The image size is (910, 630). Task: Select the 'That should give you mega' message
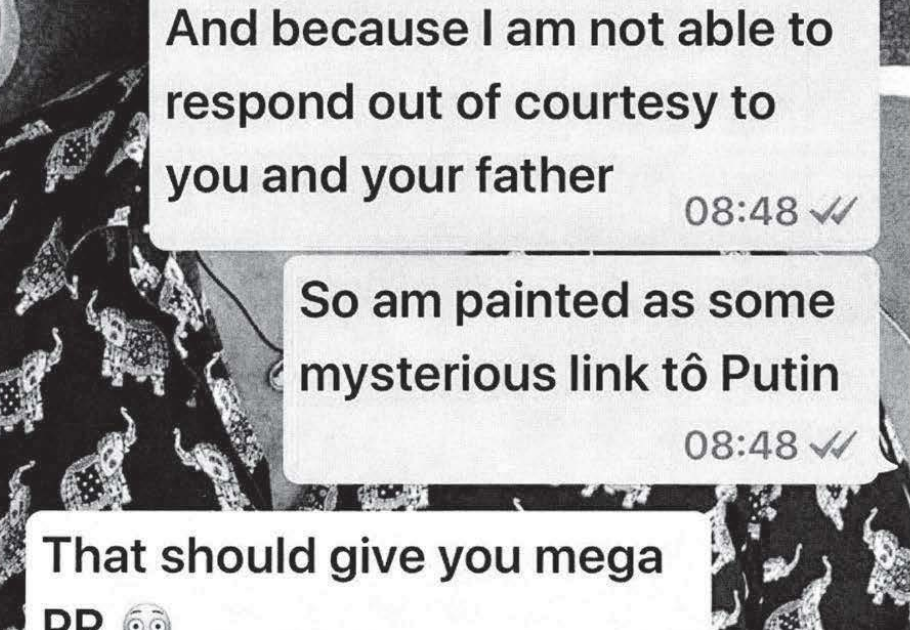point(369,571)
